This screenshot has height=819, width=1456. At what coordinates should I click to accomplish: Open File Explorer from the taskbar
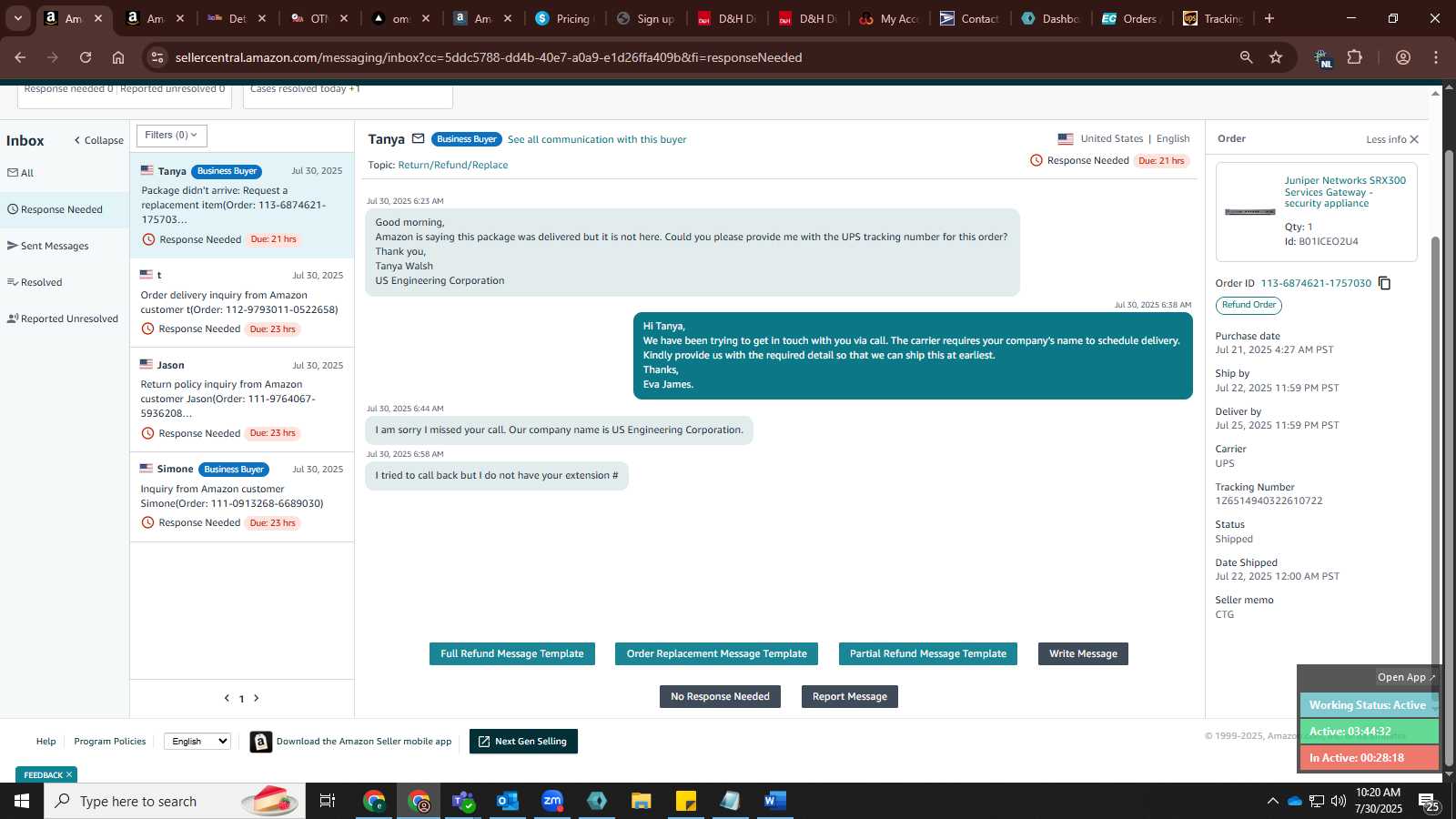(x=642, y=801)
